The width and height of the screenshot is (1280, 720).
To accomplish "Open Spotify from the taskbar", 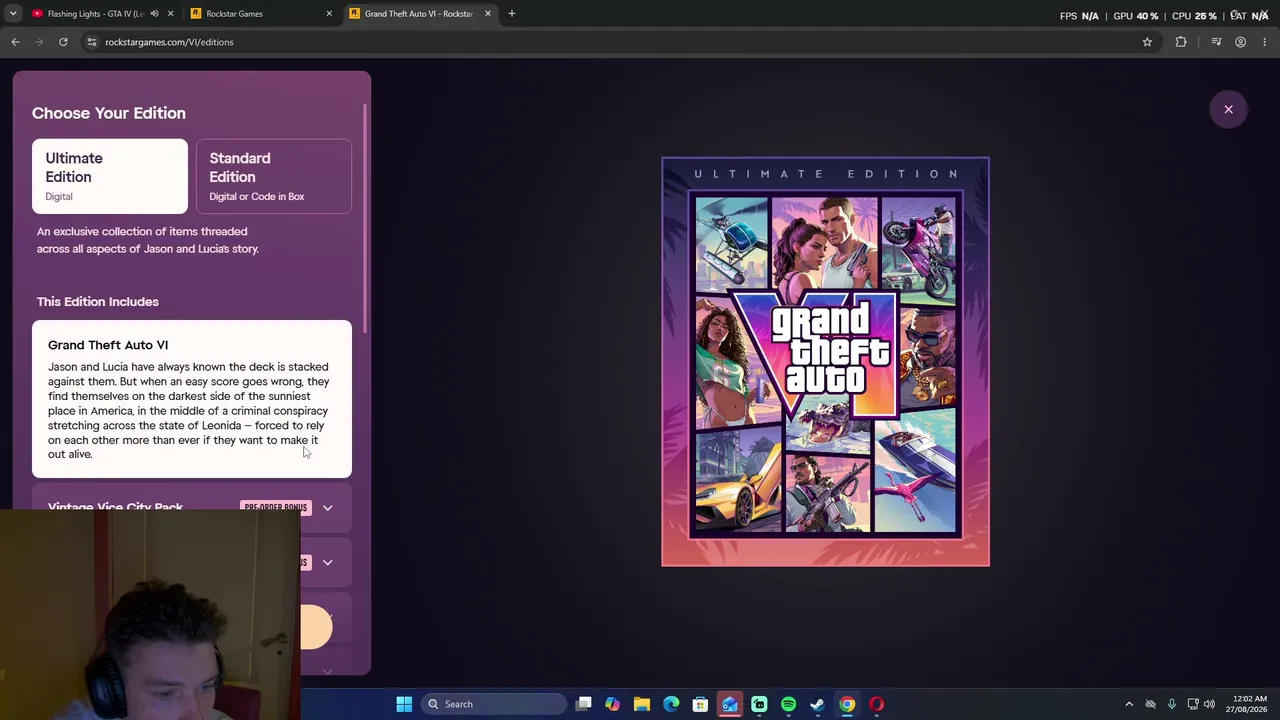I will (x=788, y=704).
